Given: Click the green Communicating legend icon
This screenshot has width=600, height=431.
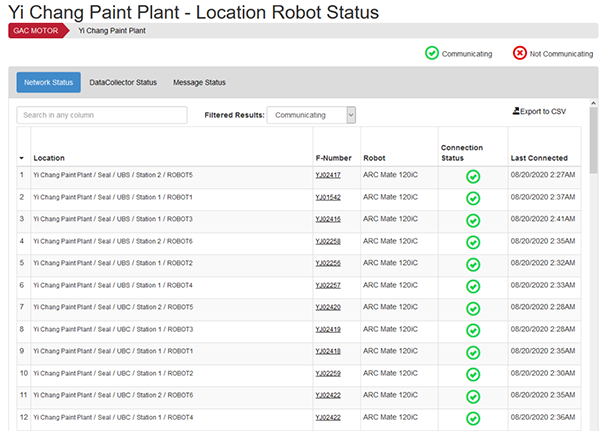Looking at the screenshot, I should pyautogui.click(x=432, y=53).
